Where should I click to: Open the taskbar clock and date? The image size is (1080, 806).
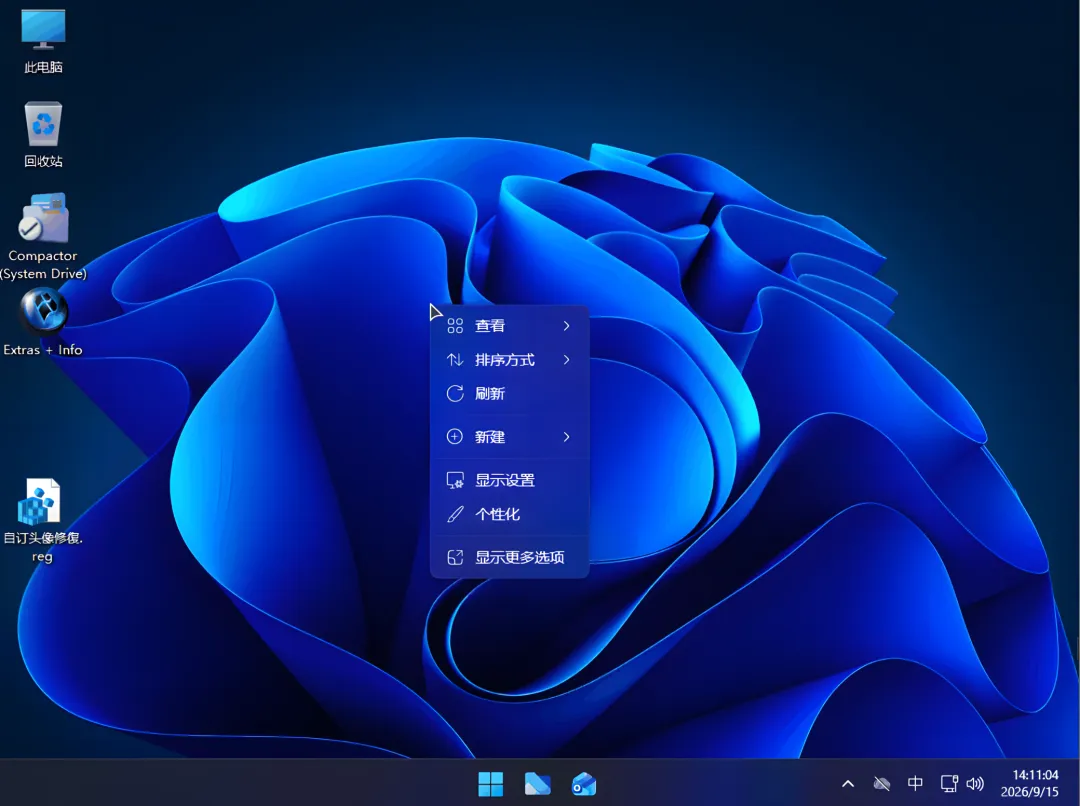[x=1030, y=784]
